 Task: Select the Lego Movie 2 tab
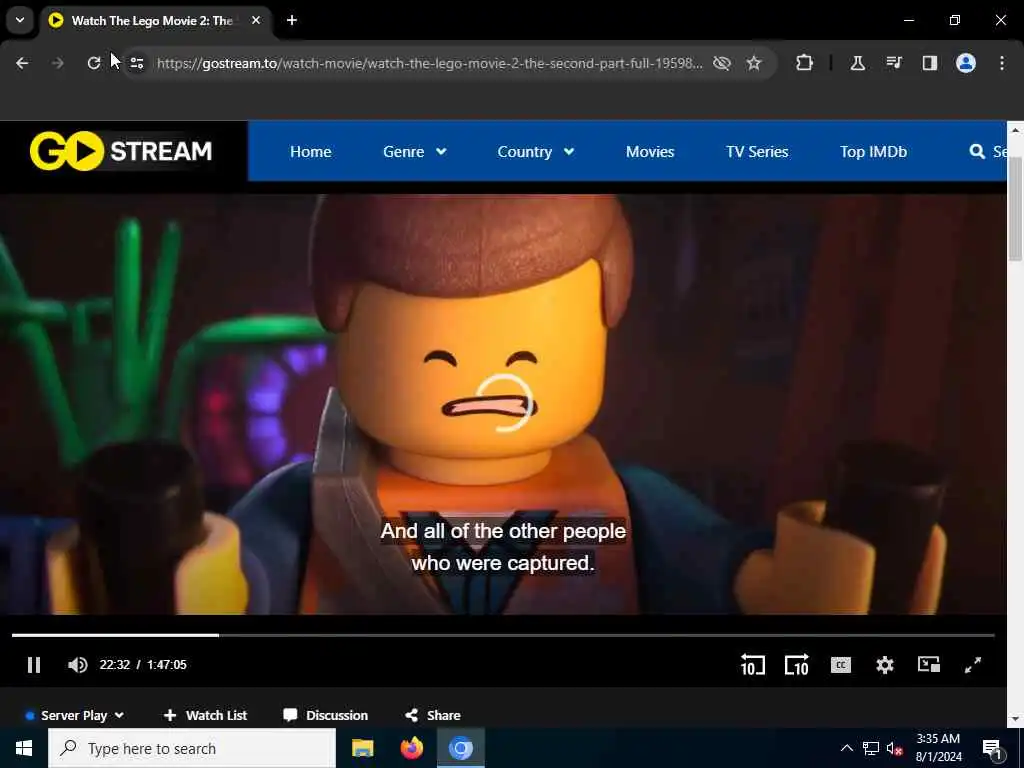(x=152, y=21)
